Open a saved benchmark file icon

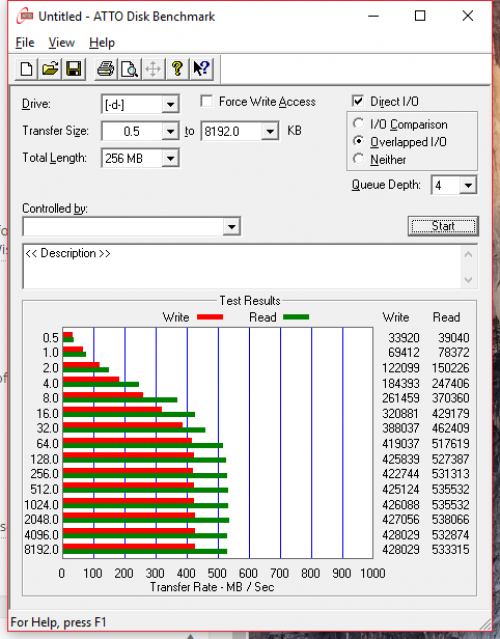pos(50,69)
